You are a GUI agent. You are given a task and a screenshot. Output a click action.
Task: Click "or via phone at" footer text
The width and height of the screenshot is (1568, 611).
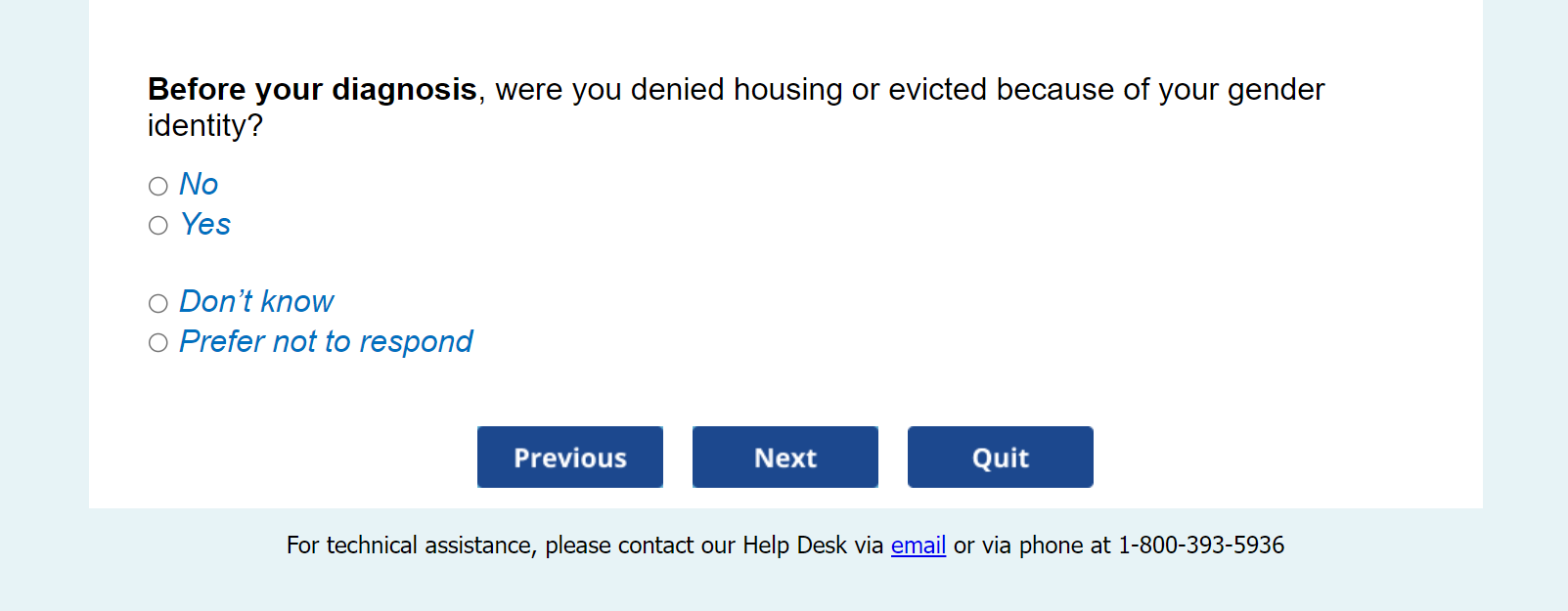click(1032, 546)
